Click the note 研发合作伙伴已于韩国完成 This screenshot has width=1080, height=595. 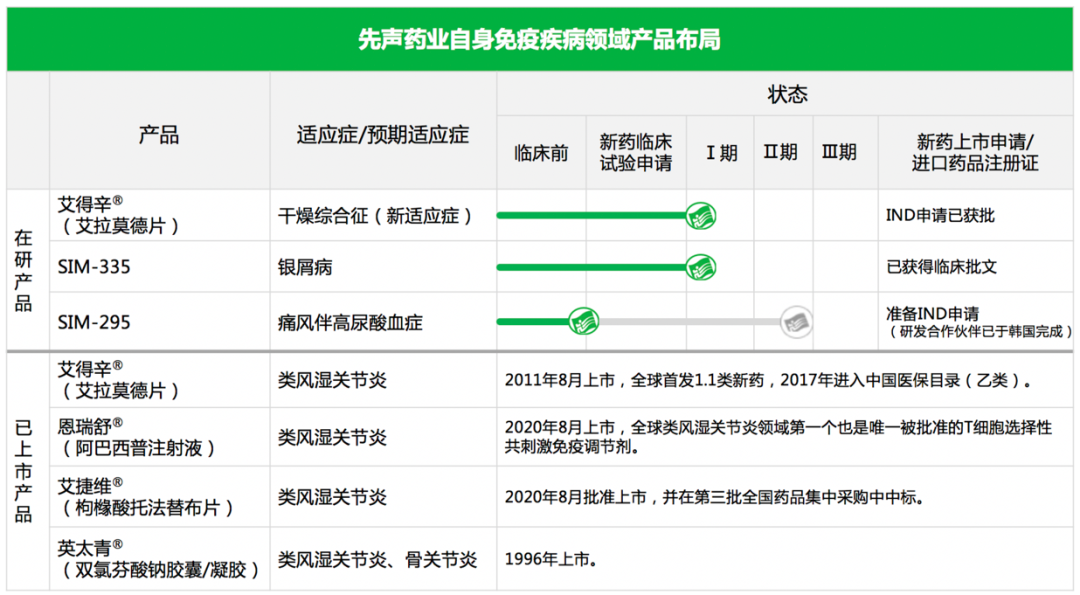[x=980, y=332]
